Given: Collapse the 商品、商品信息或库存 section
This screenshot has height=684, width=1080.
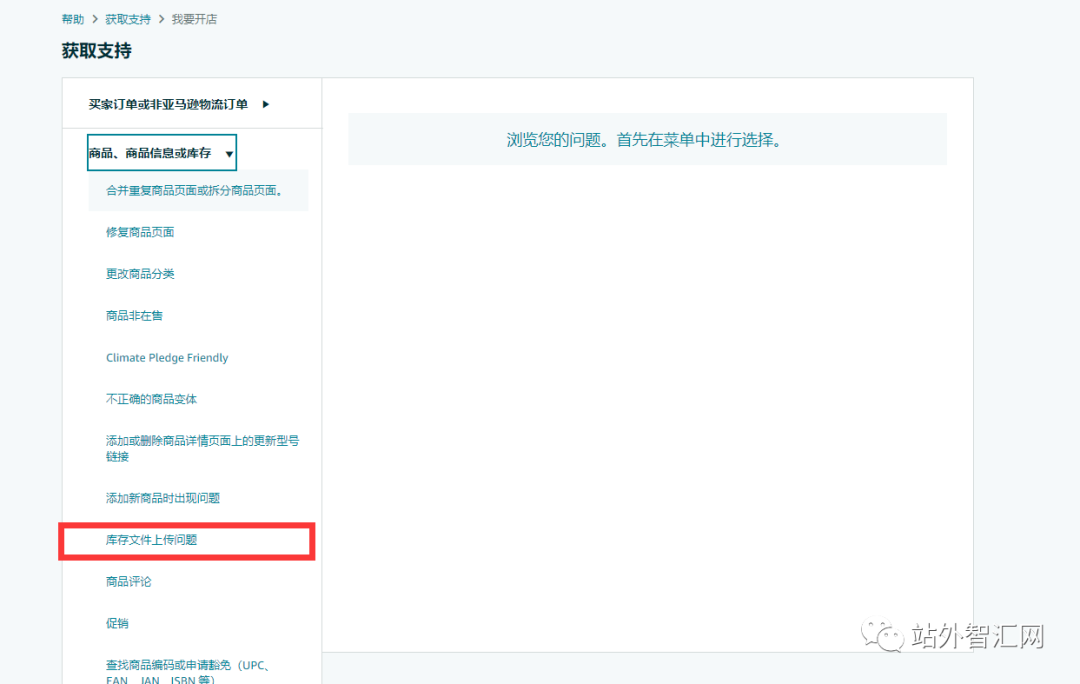Looking at the screenshot, I should click(162, 153).
